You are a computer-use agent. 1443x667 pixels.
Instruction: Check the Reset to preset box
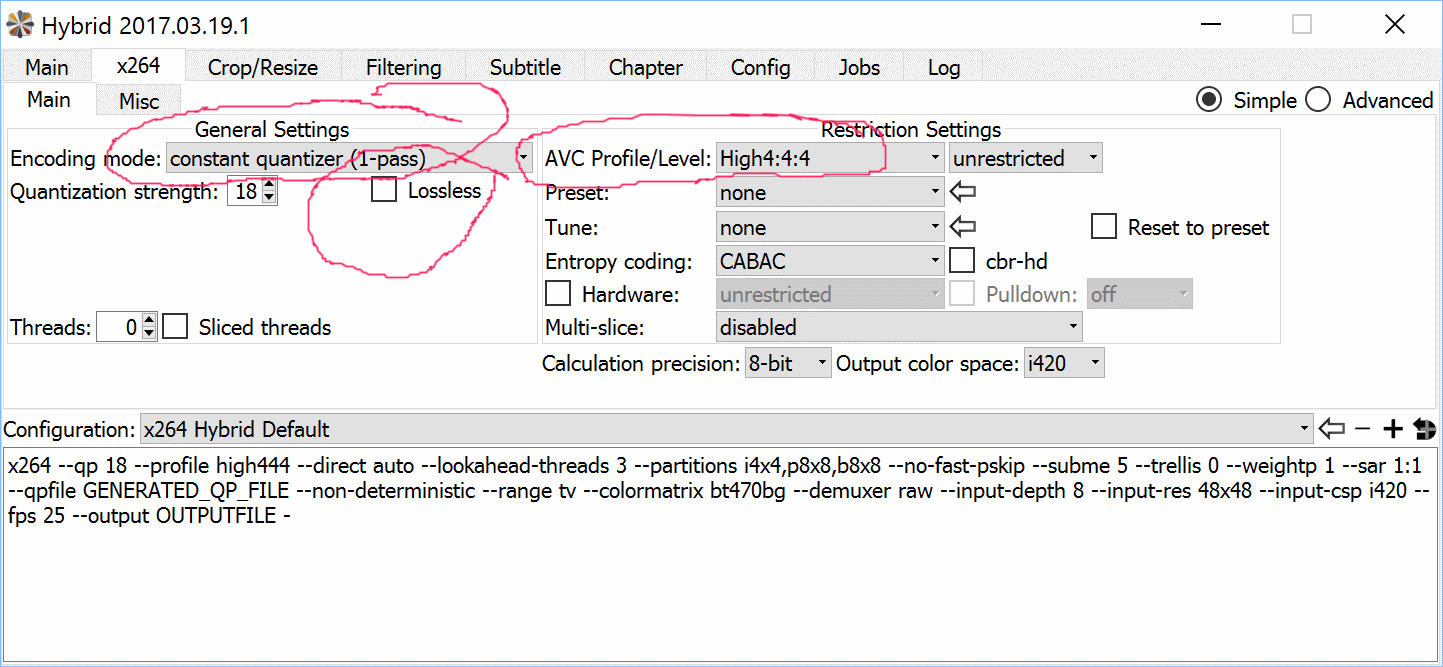1104,227
